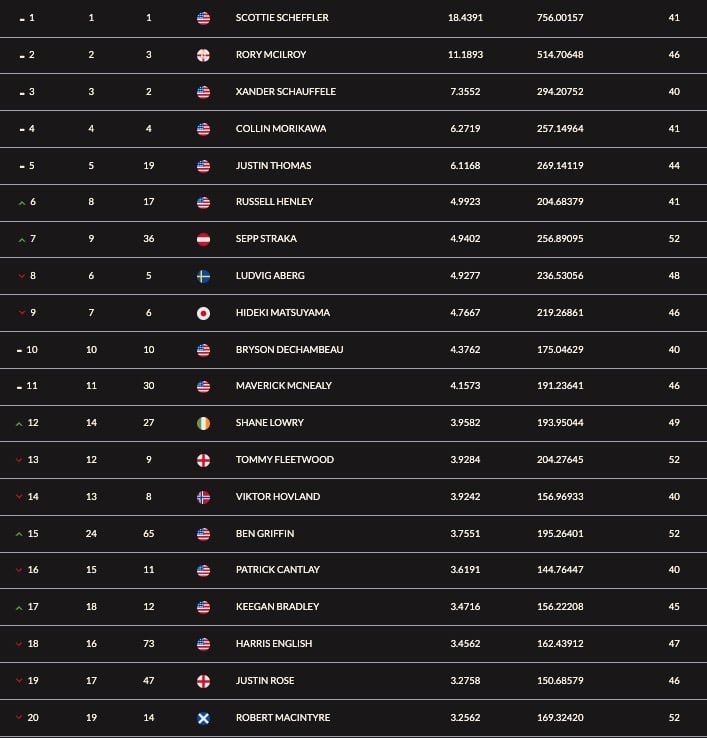The width and height of the screenshot is (707, 738).
Task: Click the Austria flag beside Sepp Straka
Action: [203, 239]
